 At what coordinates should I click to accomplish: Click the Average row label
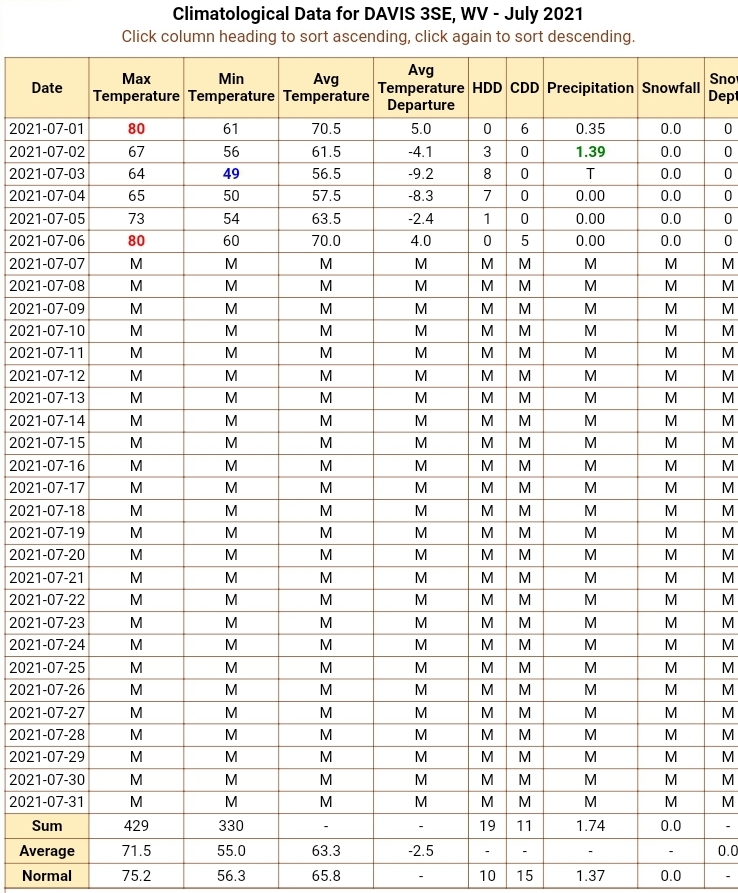point(47,851)
